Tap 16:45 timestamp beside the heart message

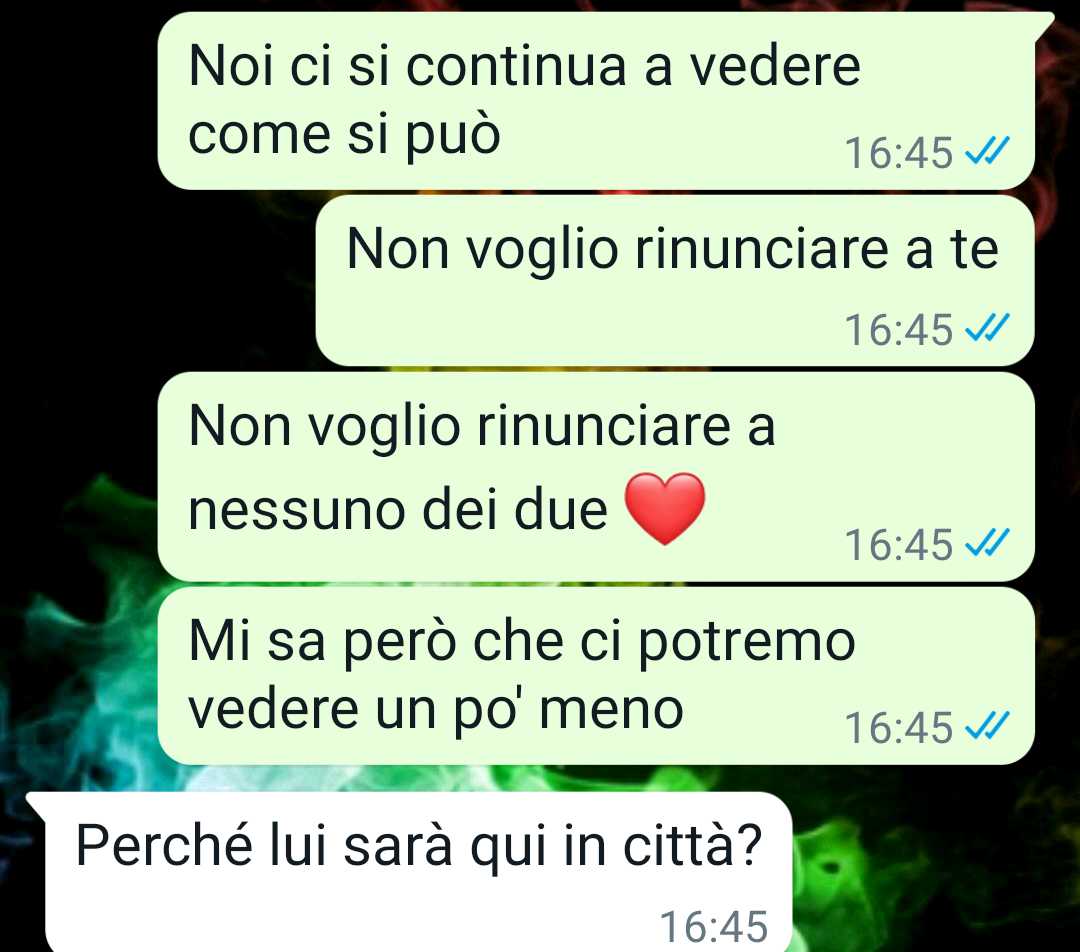pyautogui.click(x=899, y=545)
